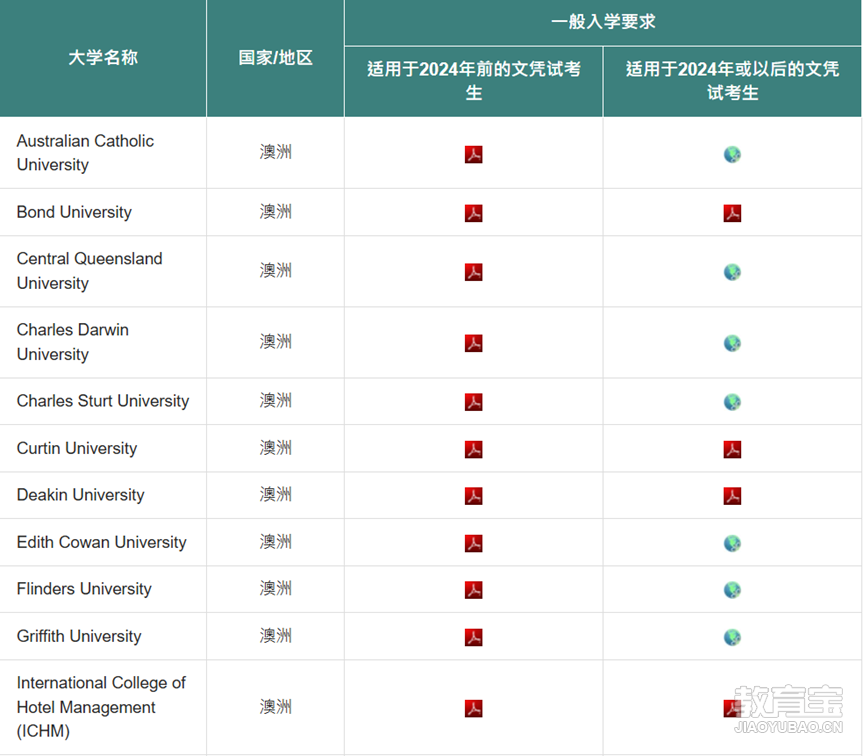Open pre-2024 PDF for Charles Darwin University

point(473,343)
